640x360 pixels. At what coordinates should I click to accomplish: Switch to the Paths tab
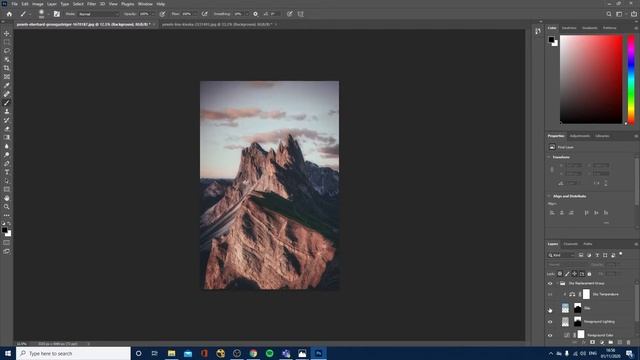click(x=588, y=244)
